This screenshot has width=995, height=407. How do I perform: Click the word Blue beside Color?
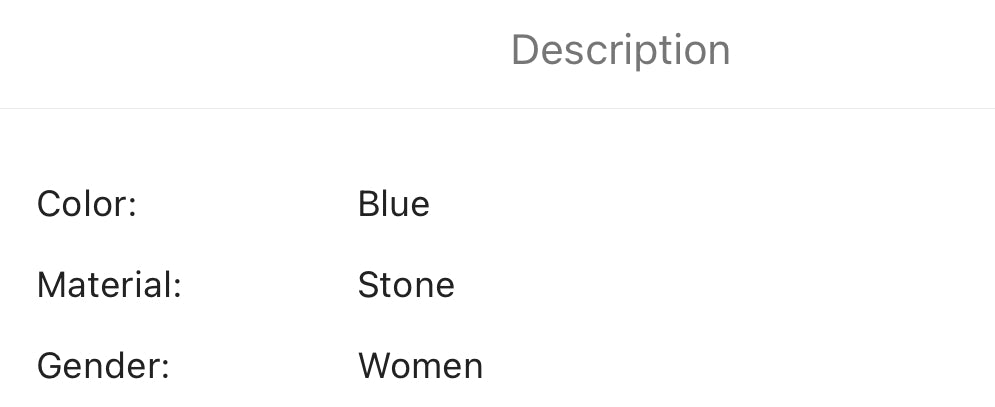[393, 205]
